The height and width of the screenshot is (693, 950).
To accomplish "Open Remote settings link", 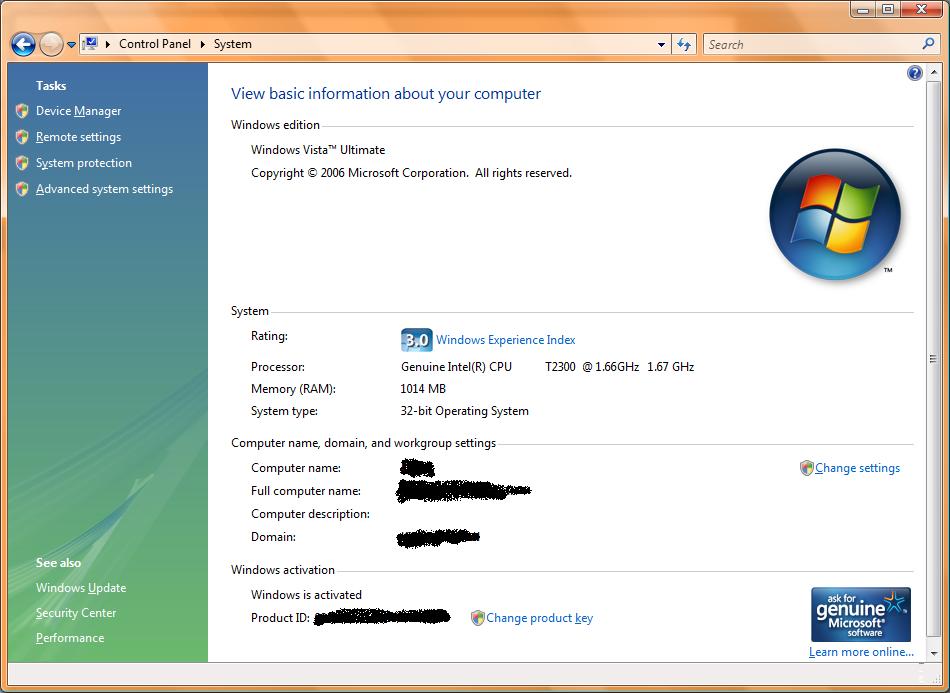I will (78, 137).
